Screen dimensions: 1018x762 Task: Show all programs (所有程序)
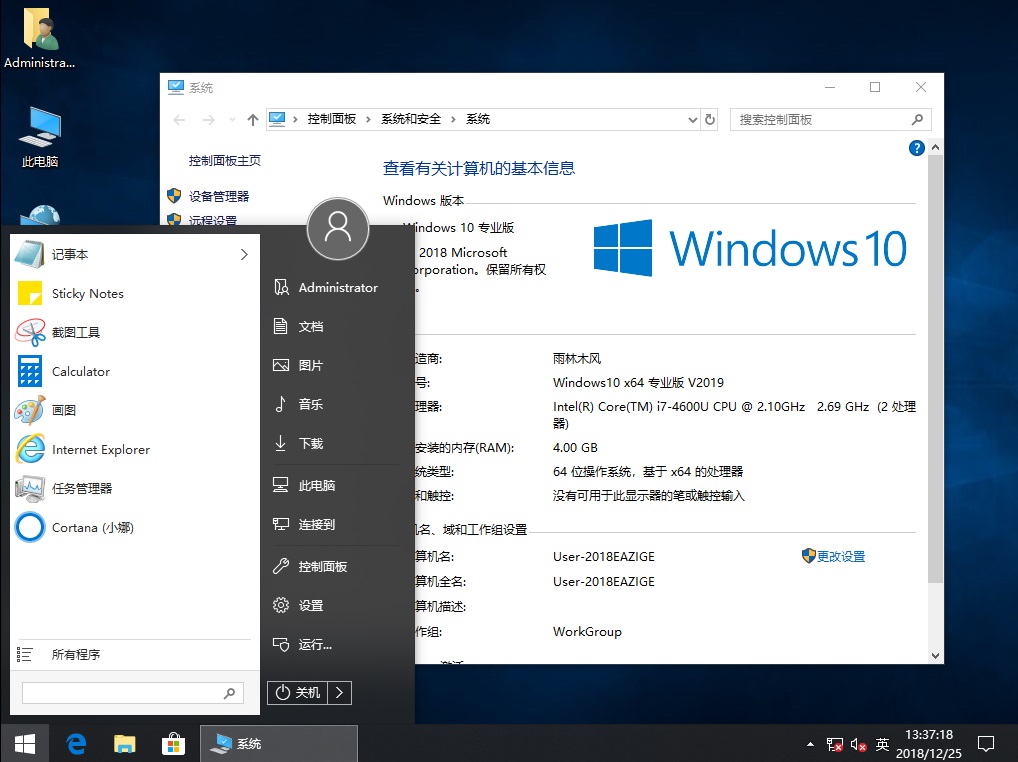pyautogui.click(x=135, y=654)
